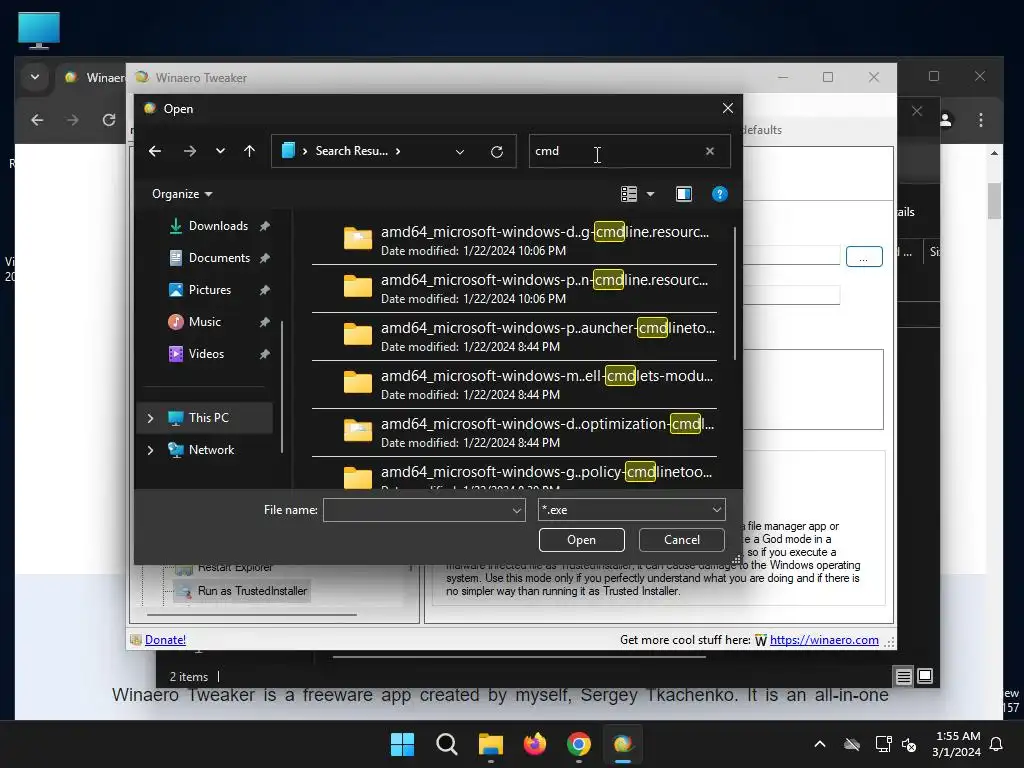Click the Cancel button
Image resolution: width=1024 pixels, height=768 pixels.
click(x=681, y=540)
